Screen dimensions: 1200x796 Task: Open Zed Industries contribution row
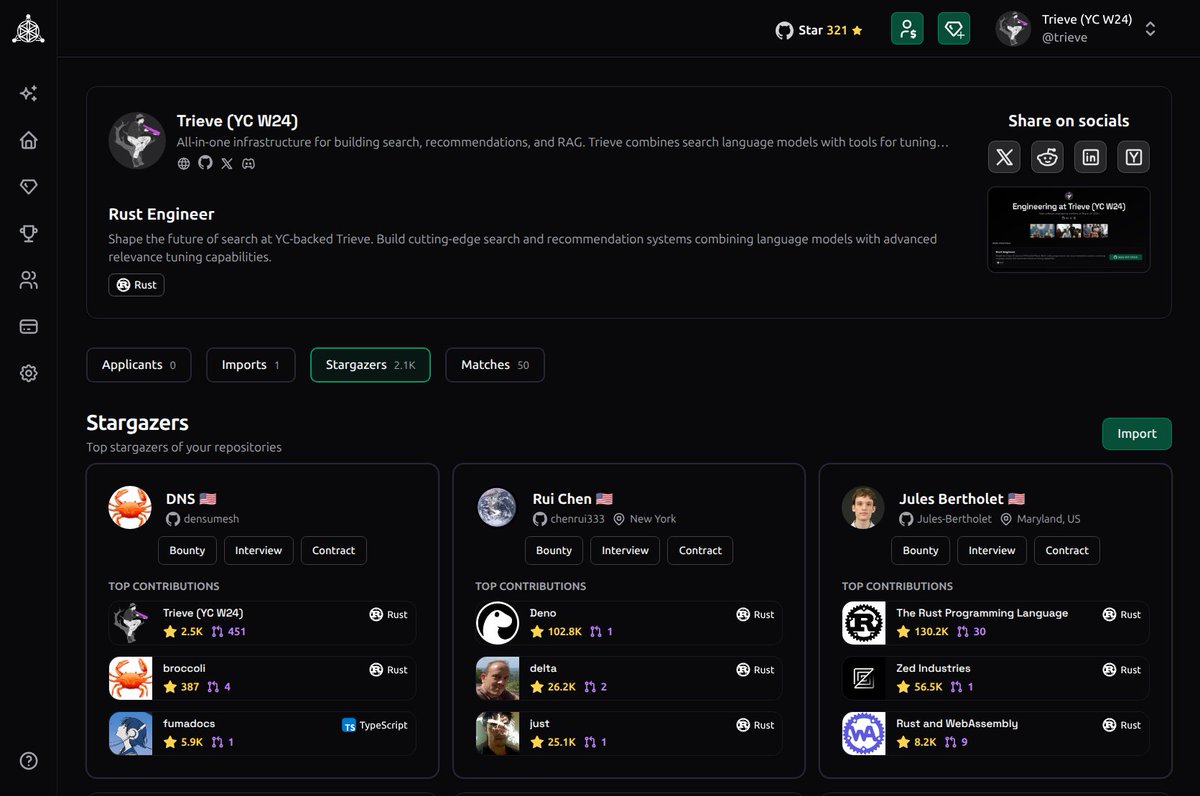(x=996, y=678)
